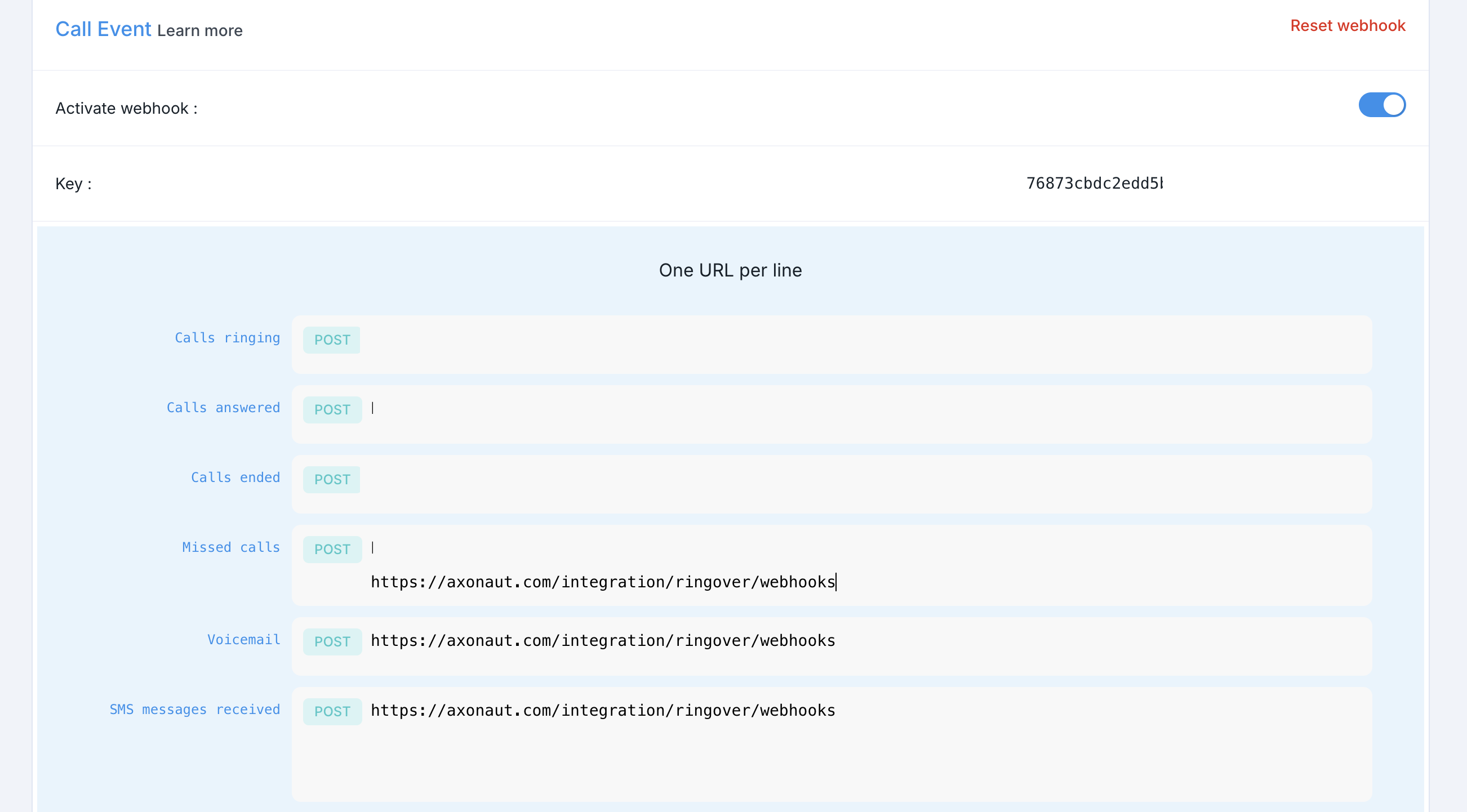Open the Learn more link
1467x812 pixels.
coord(200,30)
